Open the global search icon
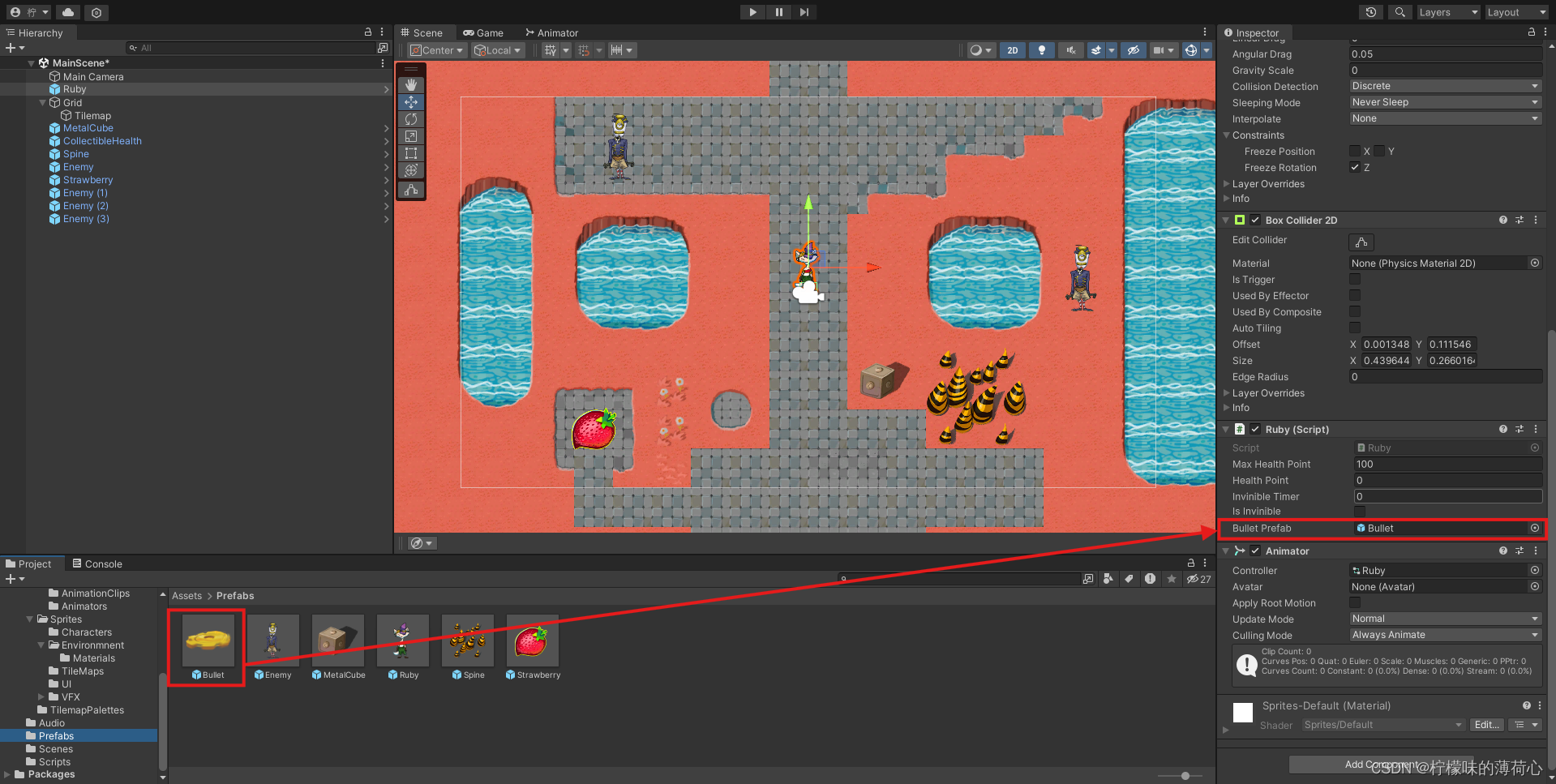This screenshot has height=784, width=1556. tap(1400, 12)
